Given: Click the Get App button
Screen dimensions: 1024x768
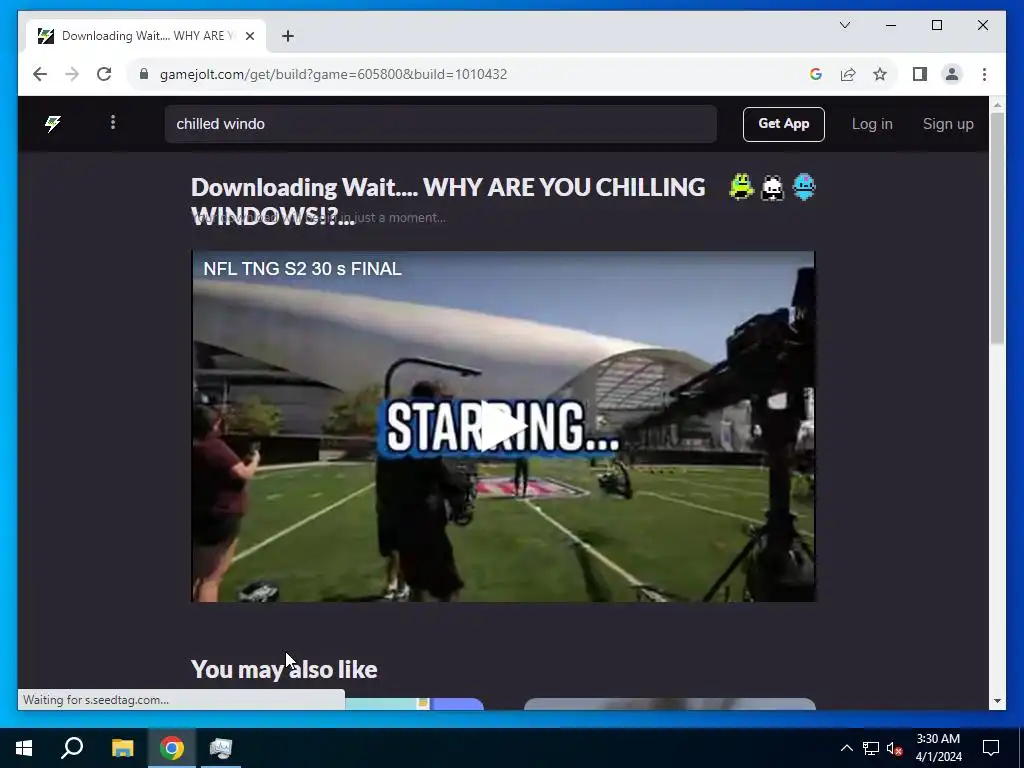Looking at the screenshot, I should tap(784, 124).
